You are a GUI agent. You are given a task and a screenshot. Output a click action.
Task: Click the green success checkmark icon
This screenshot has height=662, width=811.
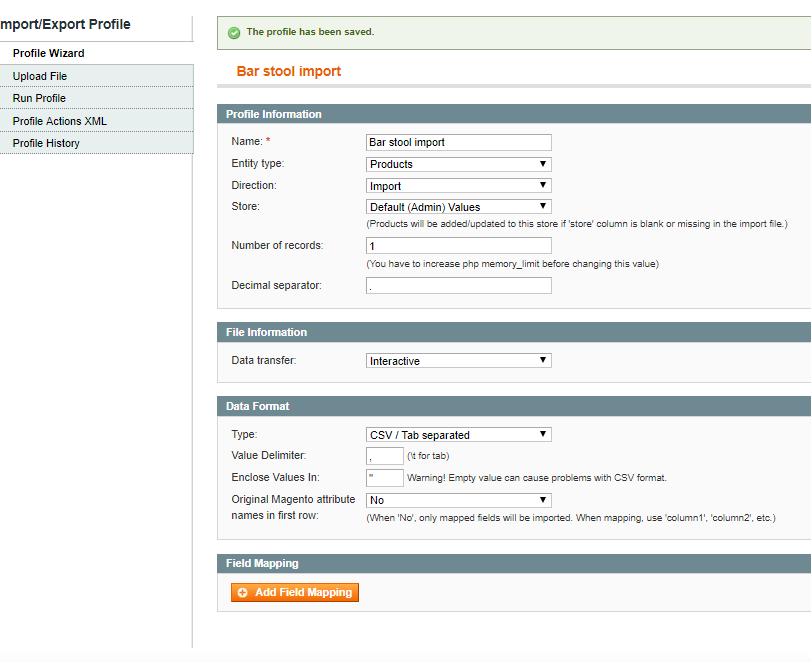pos(234,33)
